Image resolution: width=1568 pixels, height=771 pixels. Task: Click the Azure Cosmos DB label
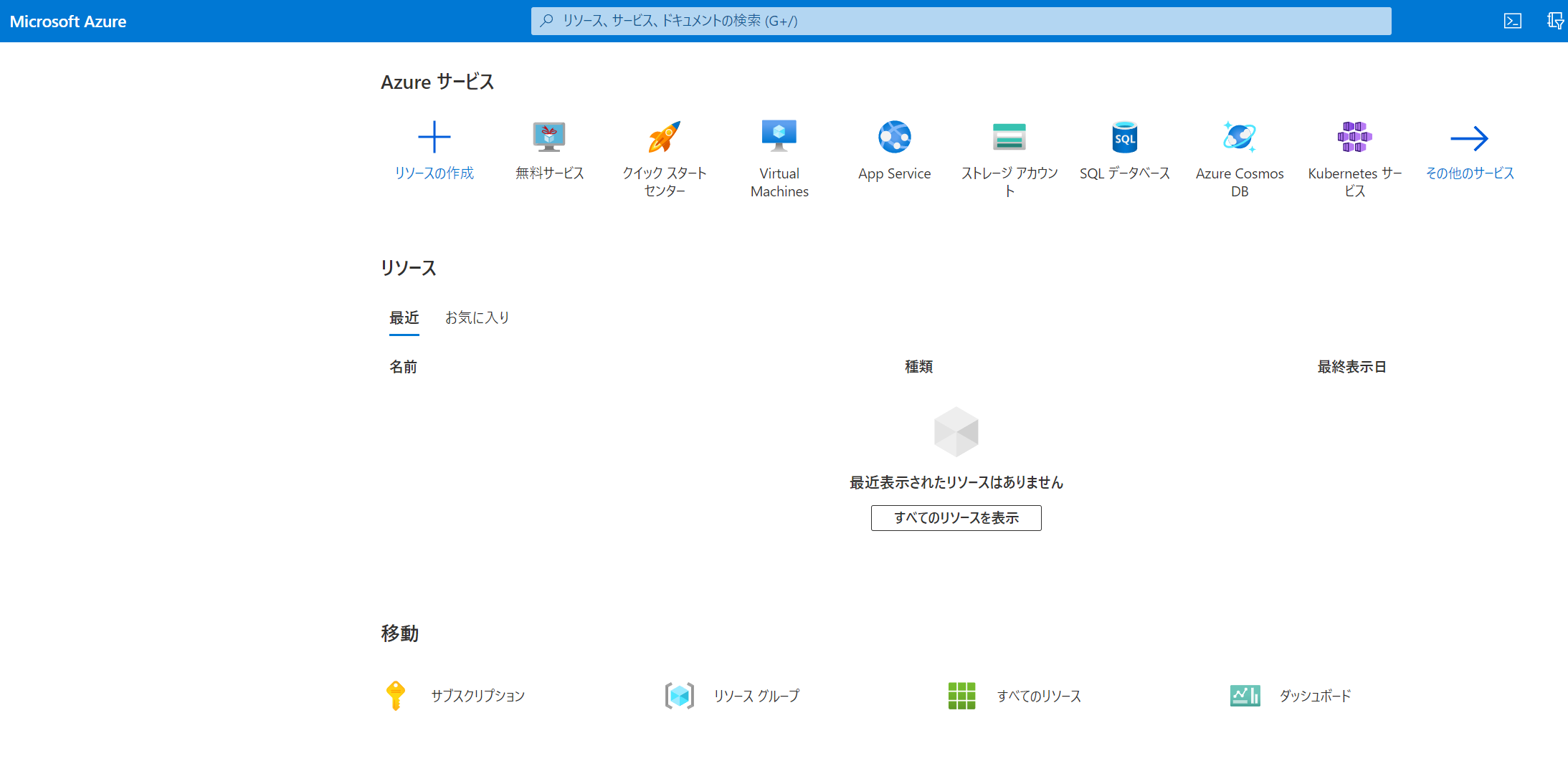(x=1240, y=183)
